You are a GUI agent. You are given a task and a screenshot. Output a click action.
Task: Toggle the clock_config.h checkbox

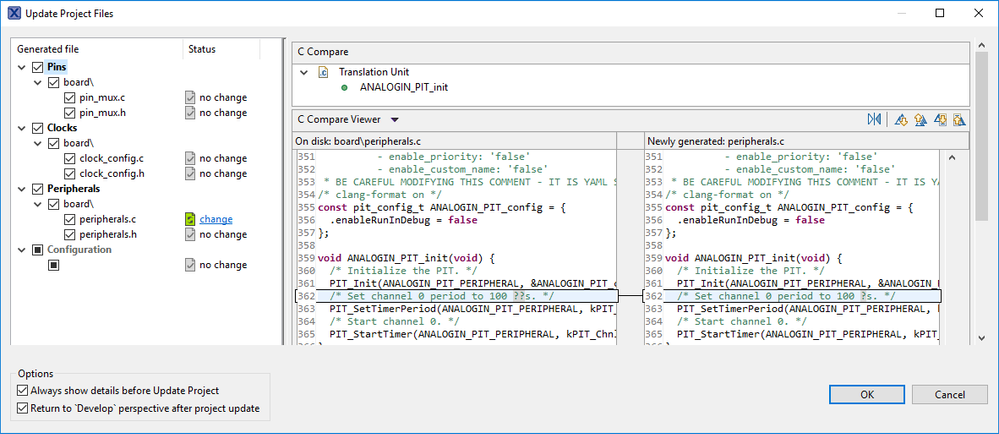pyautogui.click(x=70, y=174)
